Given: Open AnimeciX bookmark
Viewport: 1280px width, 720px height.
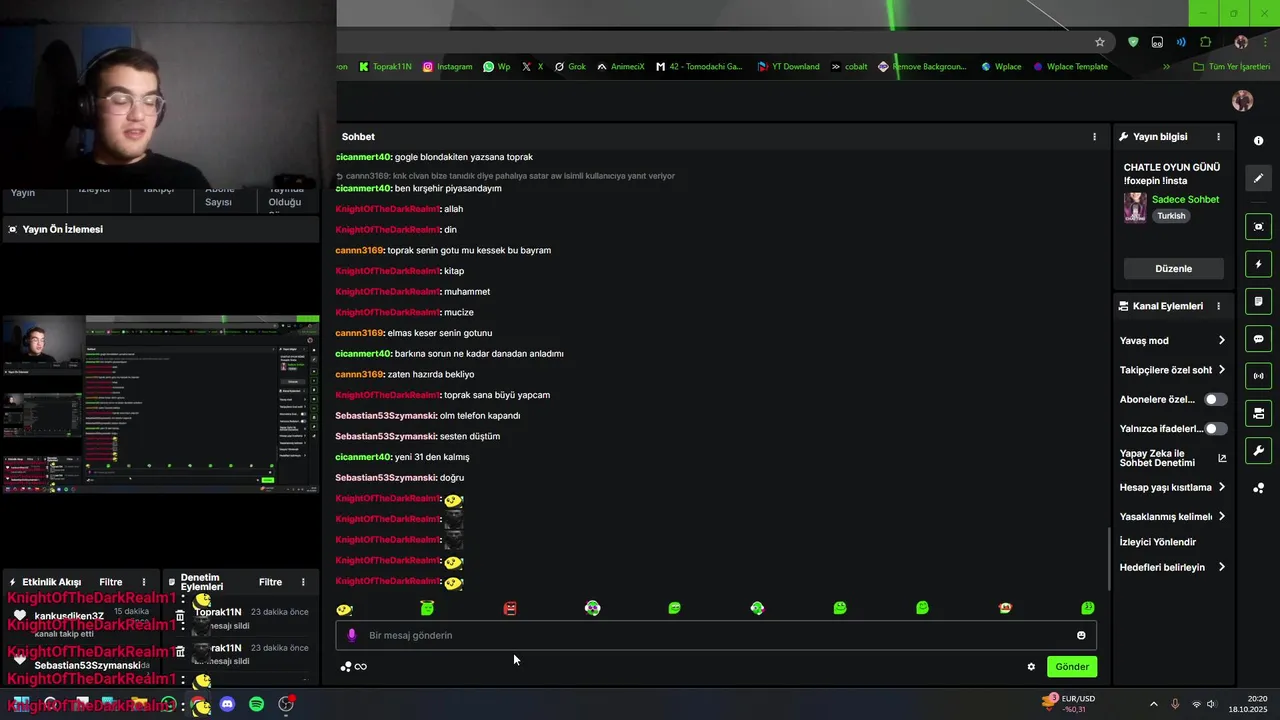Looking at the screenshot, I should point(620,67).
